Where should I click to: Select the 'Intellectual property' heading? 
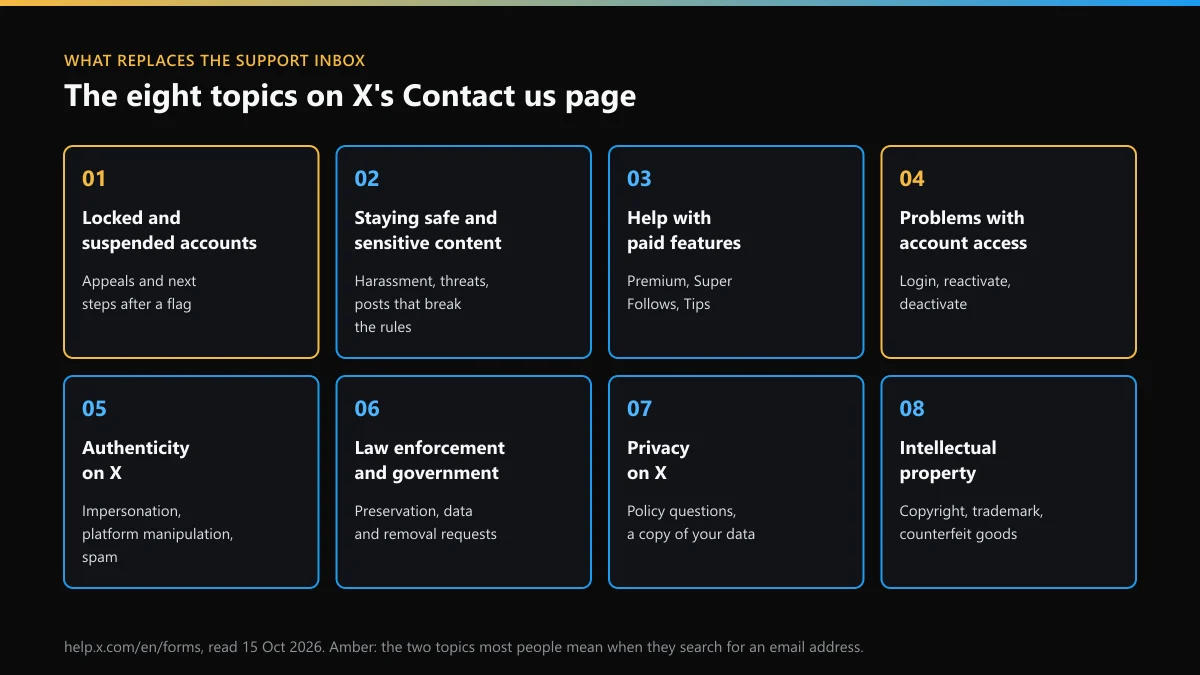(x=948, y=460)
